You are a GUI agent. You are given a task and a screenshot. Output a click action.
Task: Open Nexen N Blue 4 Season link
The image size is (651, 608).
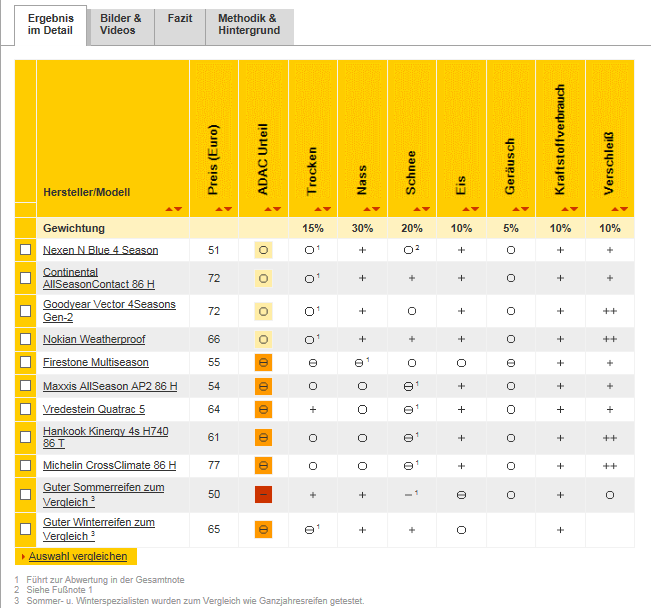click(100, 250)
